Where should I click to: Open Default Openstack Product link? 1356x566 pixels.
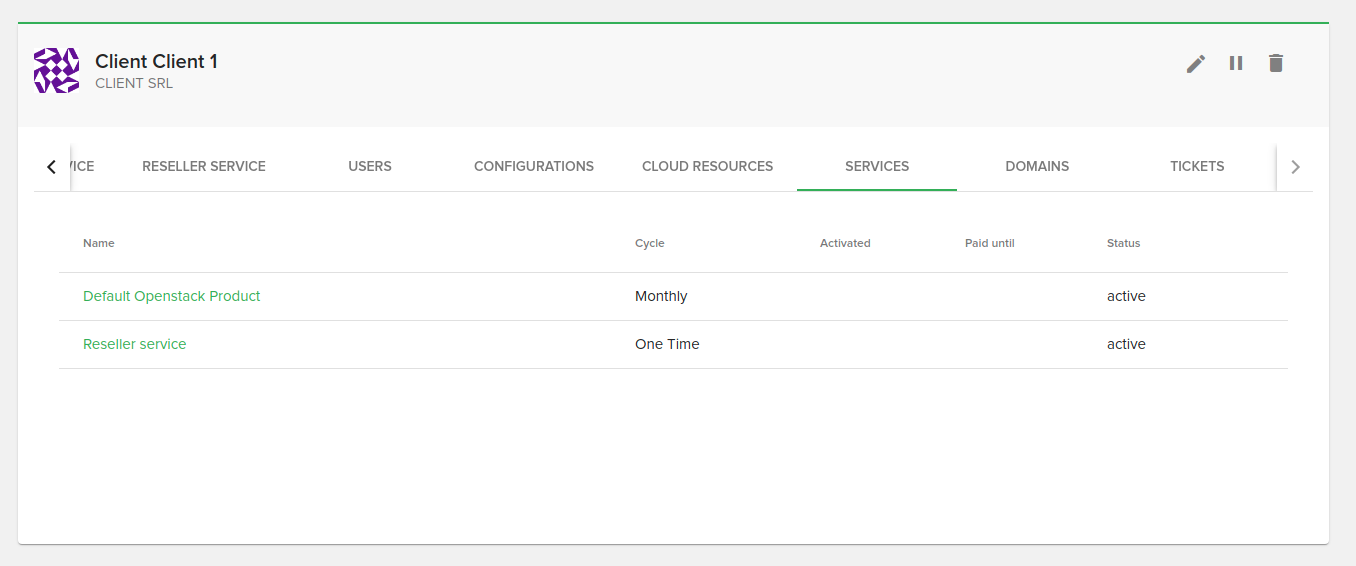pyautogui.click(x=171, y=296)
